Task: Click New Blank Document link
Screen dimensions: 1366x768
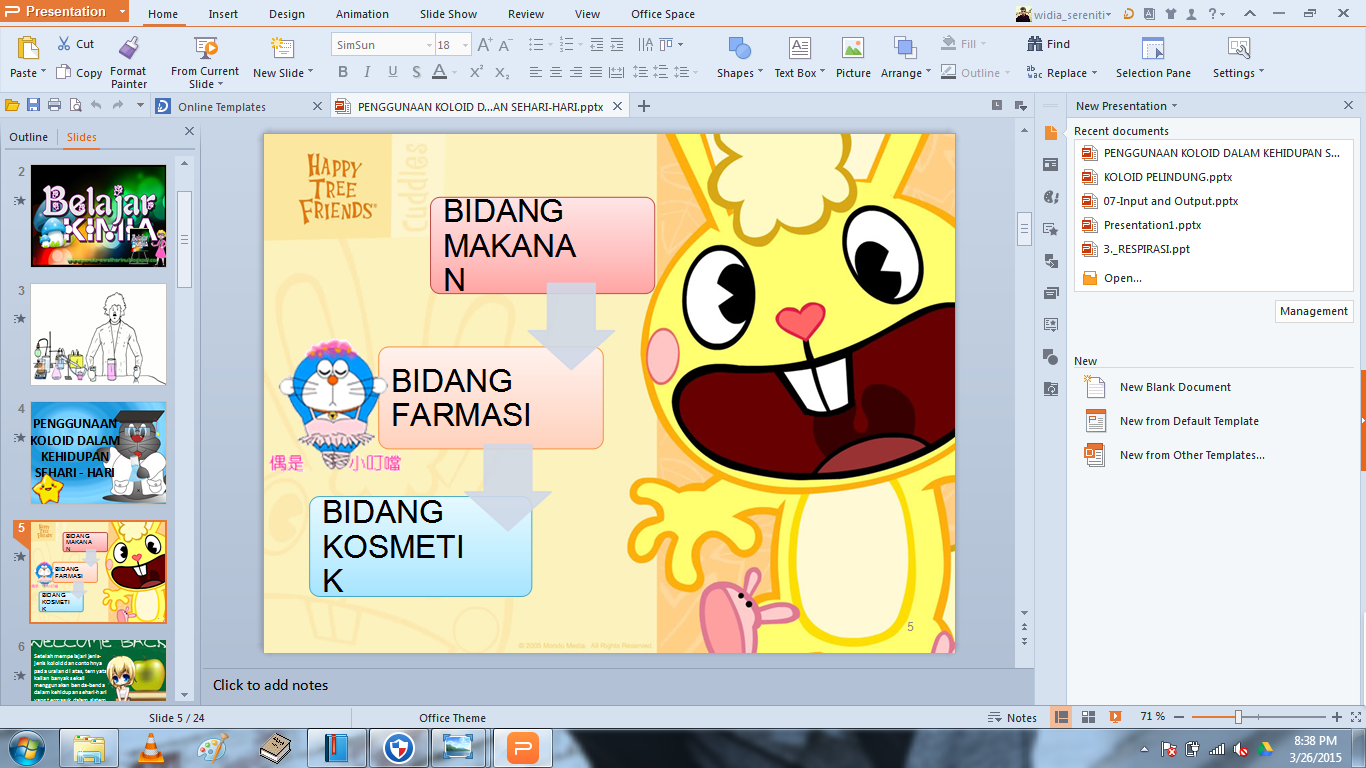Action: click(x=1175, y=387)
